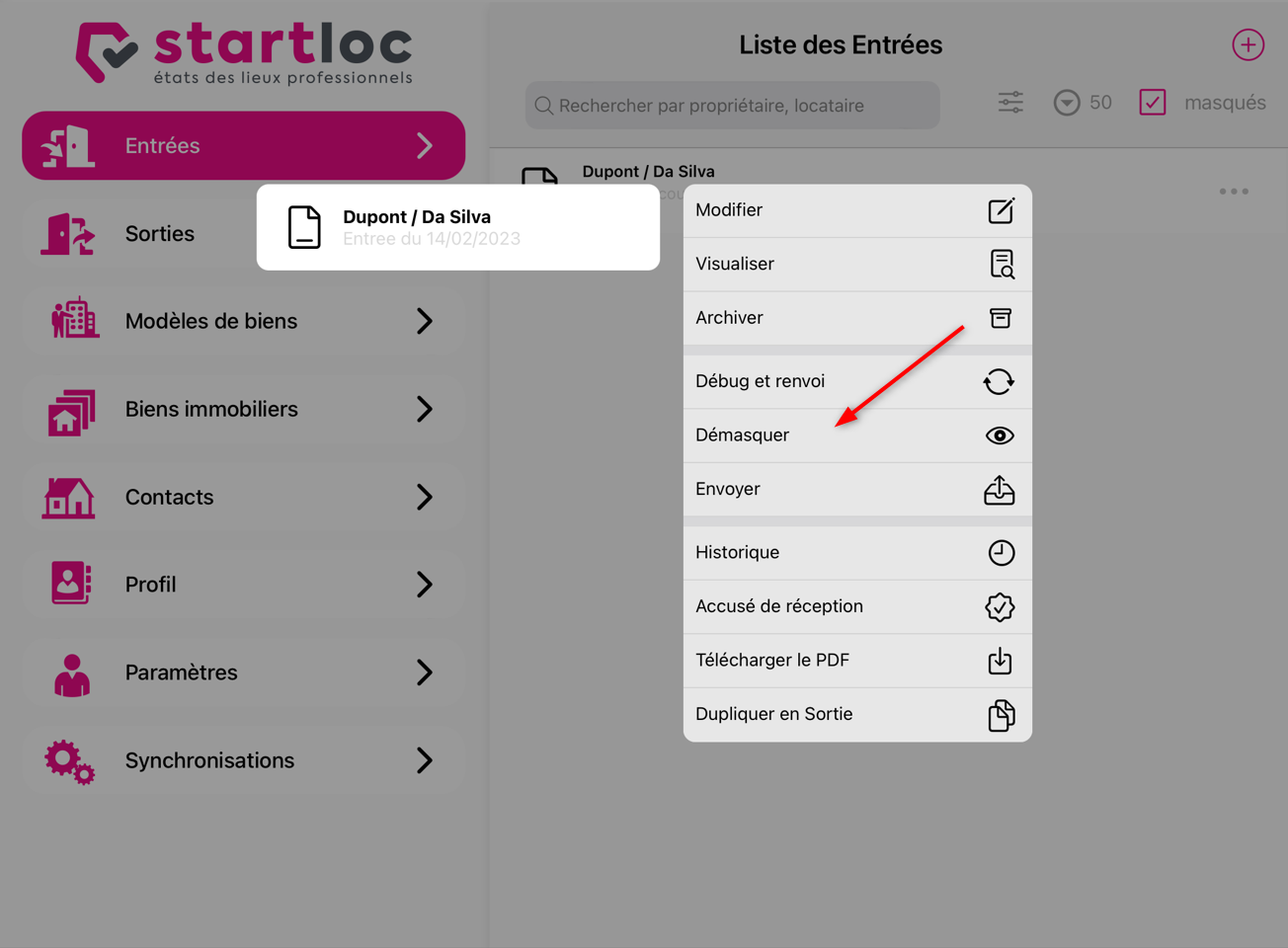Viewport: 1288px width, 948px height.
Task: Select Dupliquer en Sortie menu entry
Action: 857,714
